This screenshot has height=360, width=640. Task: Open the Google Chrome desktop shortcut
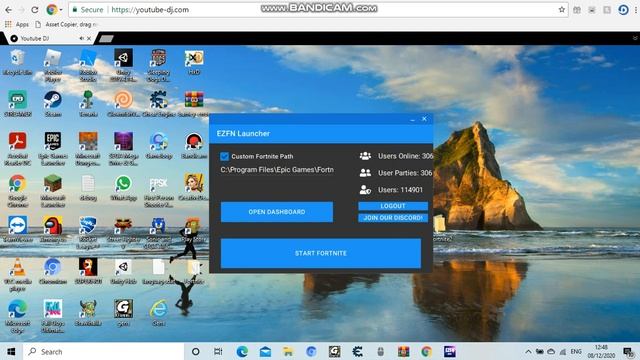[17, 191]
